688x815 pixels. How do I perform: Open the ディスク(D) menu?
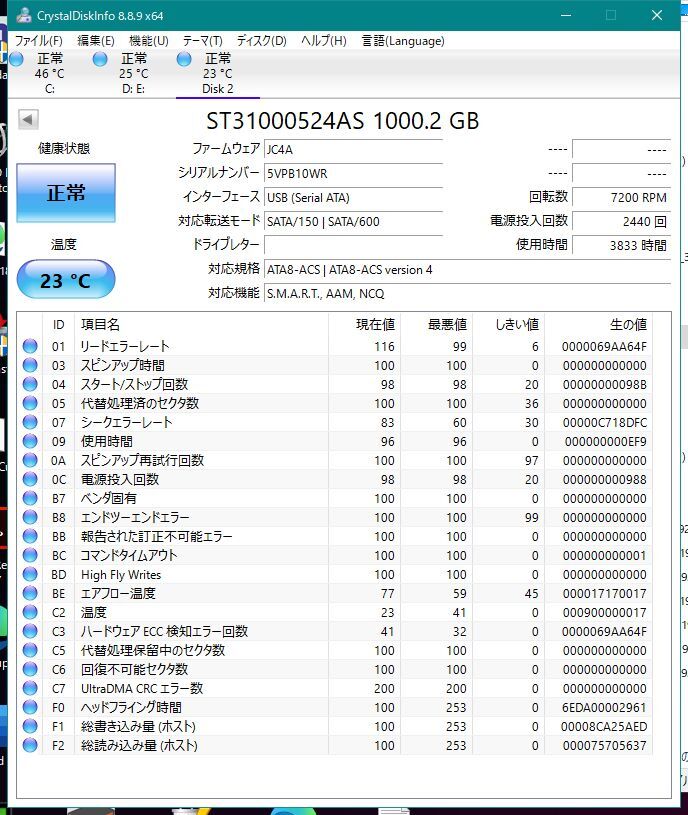261,41
